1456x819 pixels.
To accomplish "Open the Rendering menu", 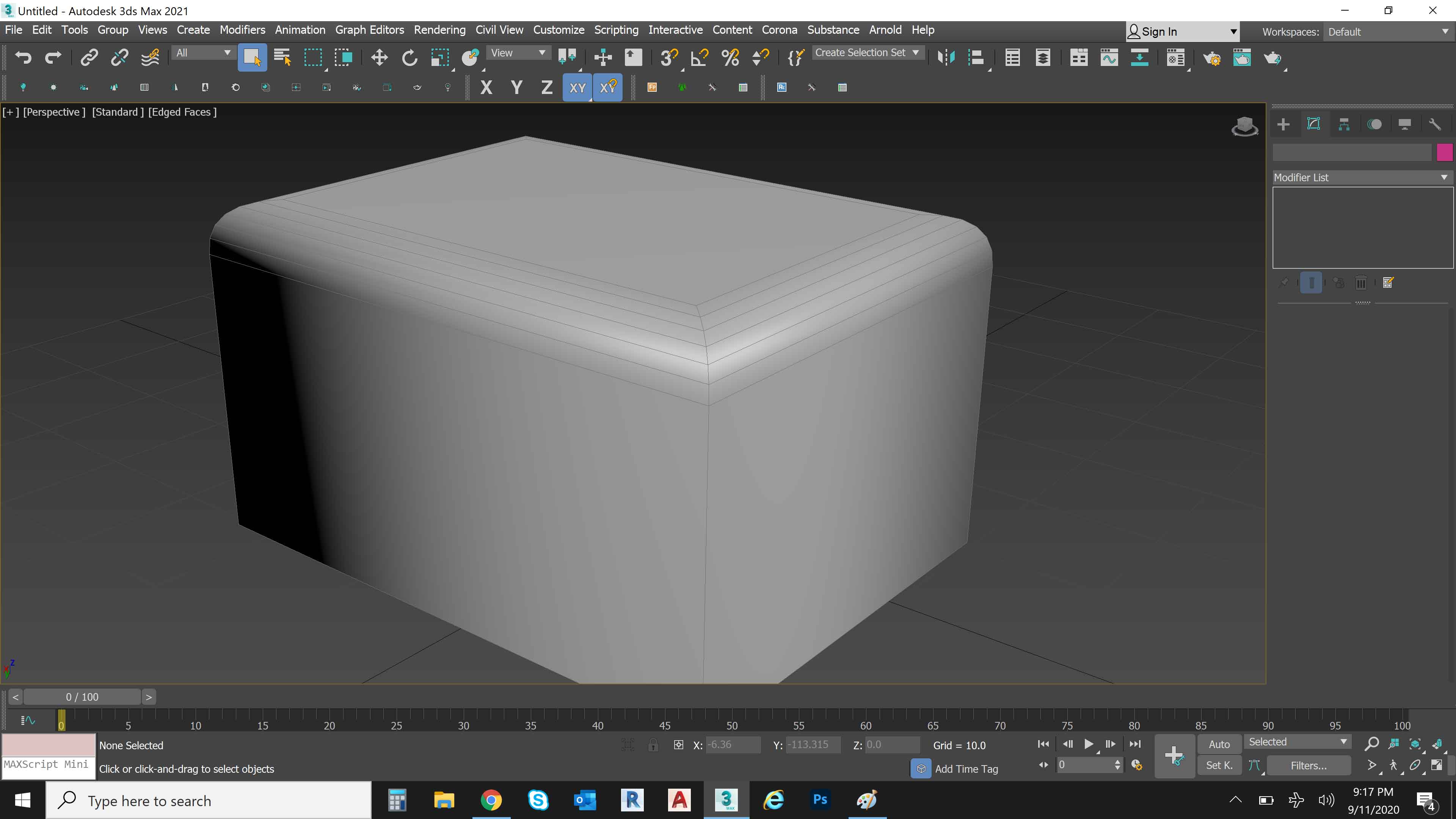I will pyautogui.click(x=440, y=30).
